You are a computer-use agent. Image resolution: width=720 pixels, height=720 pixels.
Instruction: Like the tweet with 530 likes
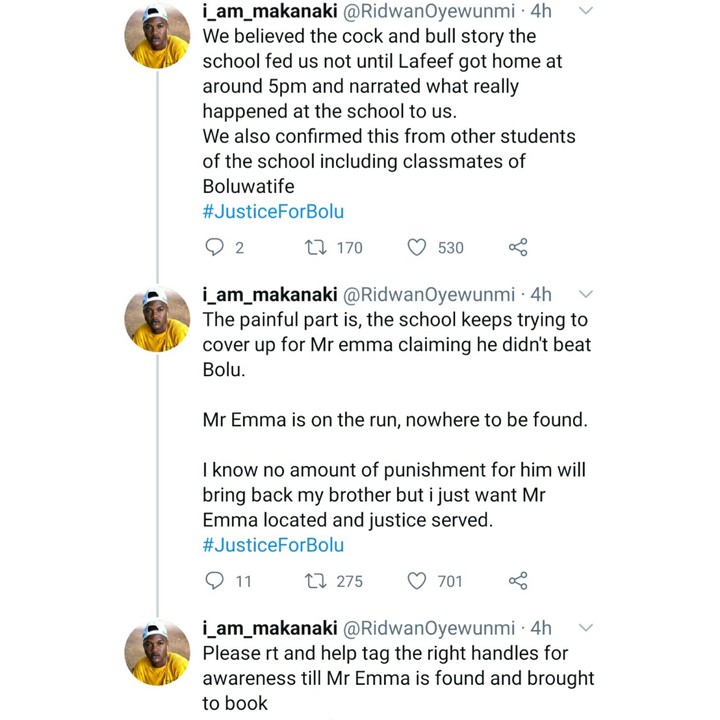click(417, 248)
